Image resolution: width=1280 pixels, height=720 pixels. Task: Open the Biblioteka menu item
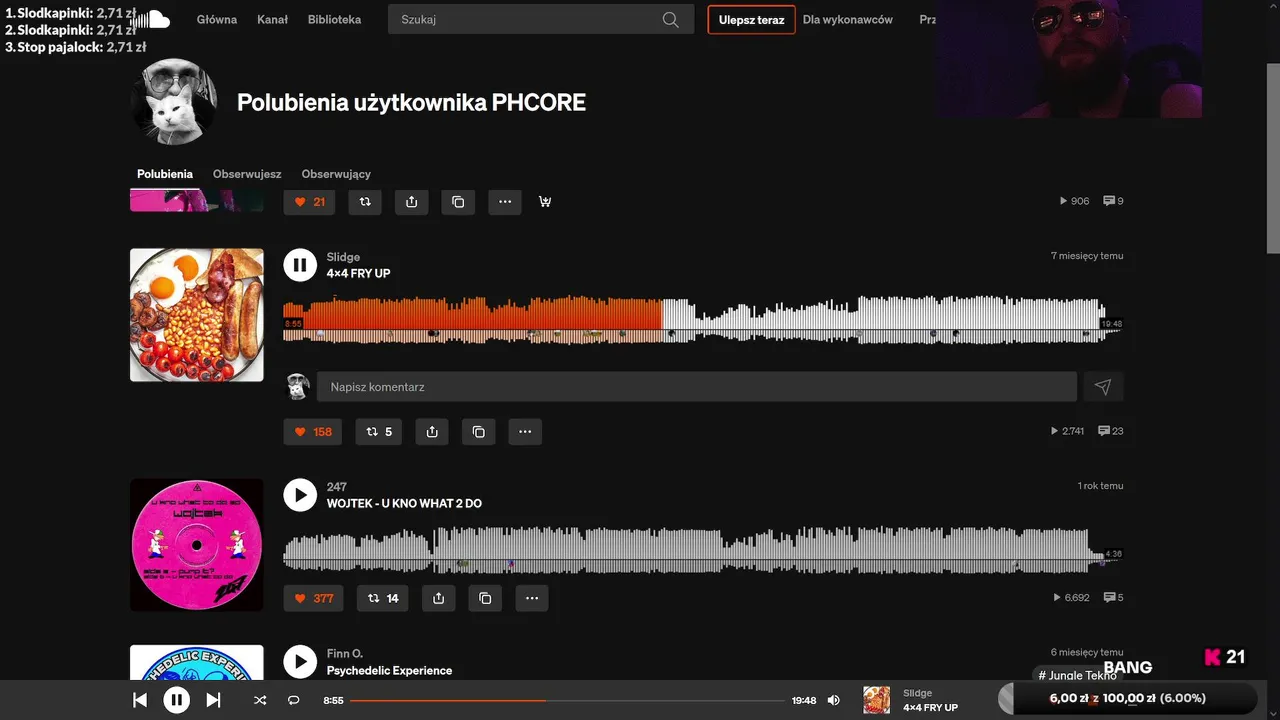[x=334, y=20]
